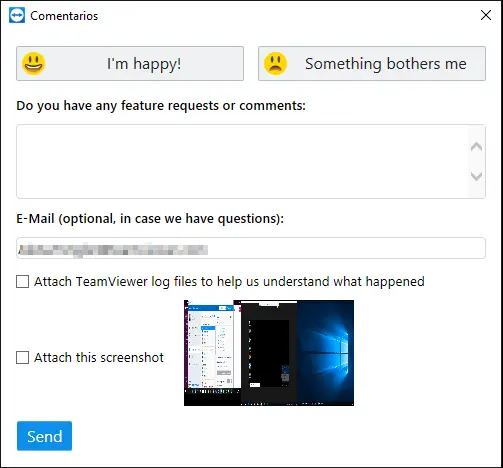Focus the optional E-Mail input field

click(251, 248)
